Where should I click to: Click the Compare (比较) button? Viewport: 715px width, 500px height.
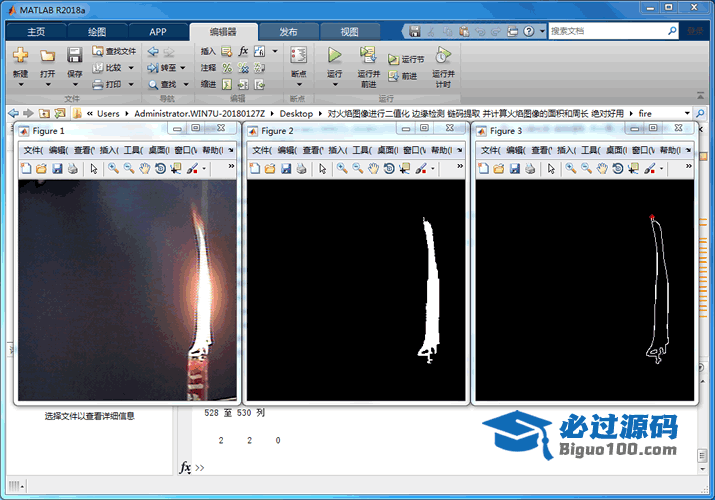pos(108,68)
